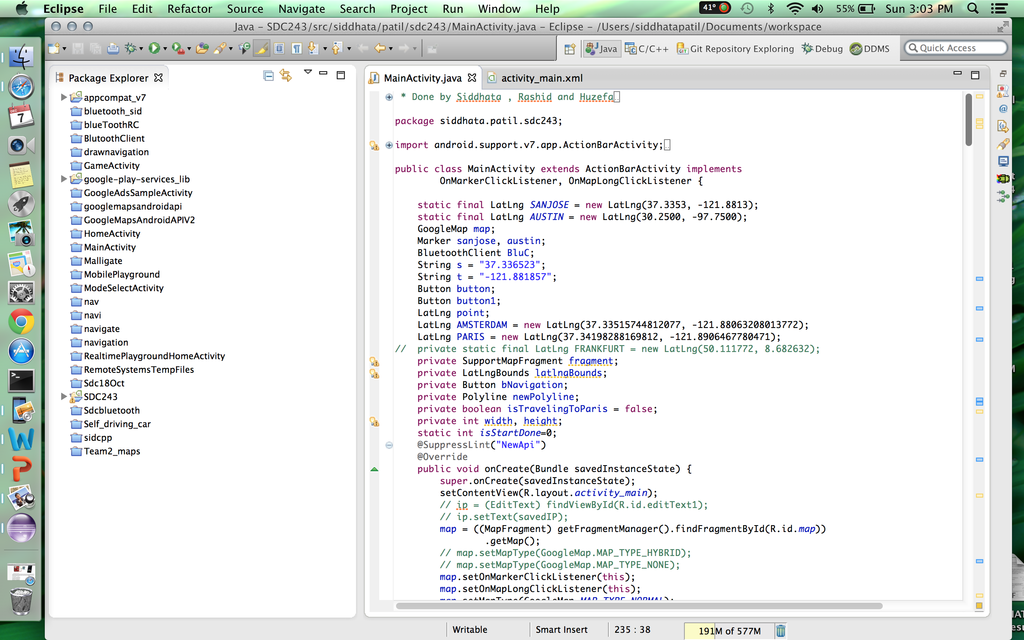Click the heap status 191M of 577M
Viewport: 1024px width, 640px height.
point(729,631)
